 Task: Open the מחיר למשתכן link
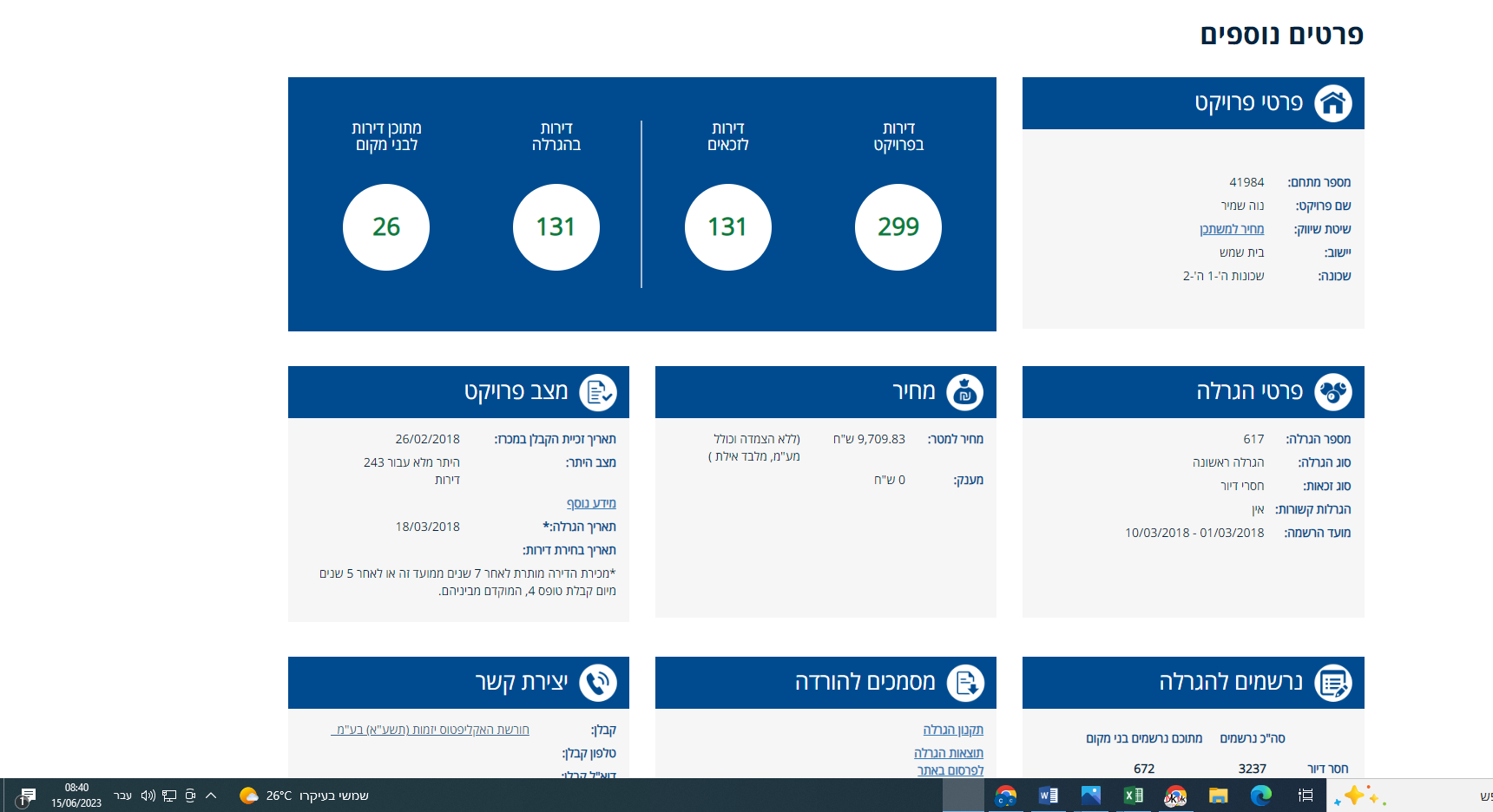tap(1232, 229)
